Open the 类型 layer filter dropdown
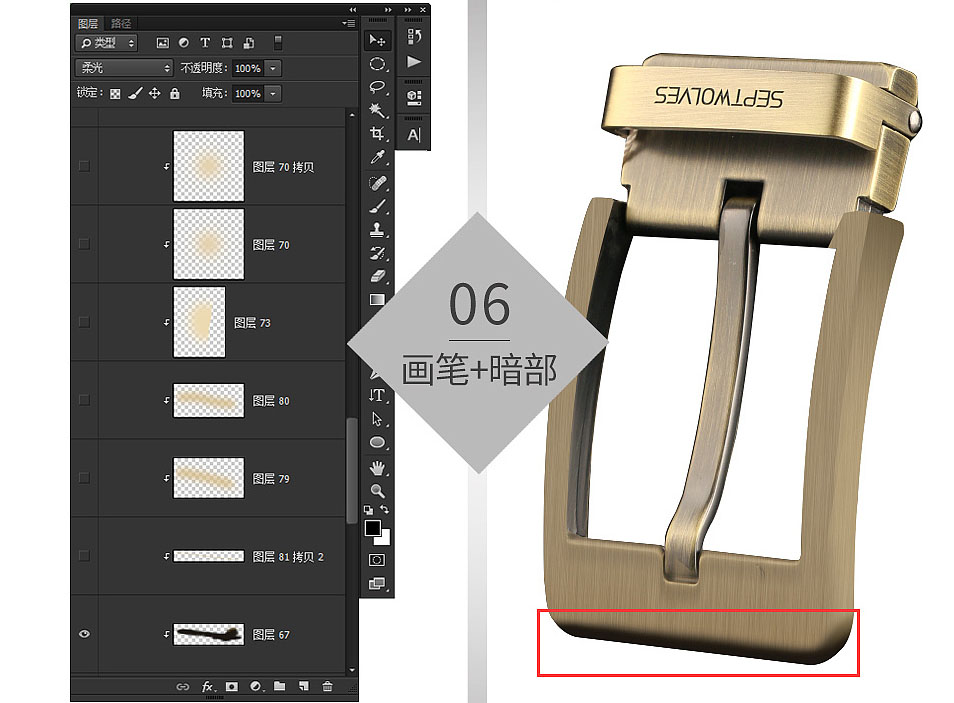 tap(106, 43)
